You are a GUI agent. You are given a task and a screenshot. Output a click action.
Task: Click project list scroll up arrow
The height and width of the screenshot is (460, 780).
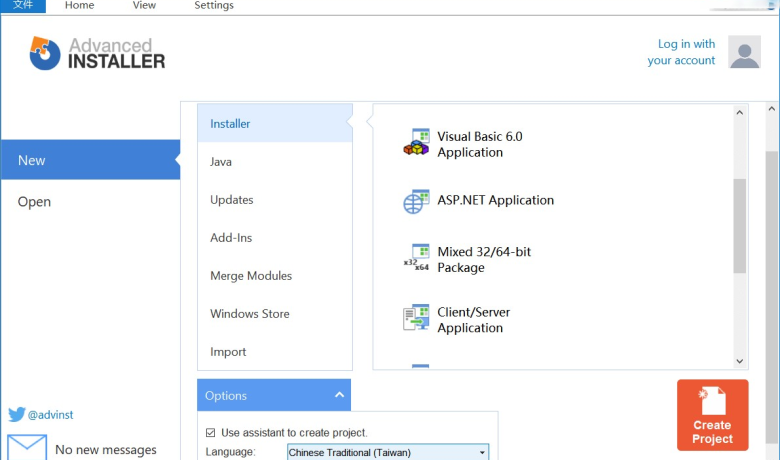(x=740, y=112)
